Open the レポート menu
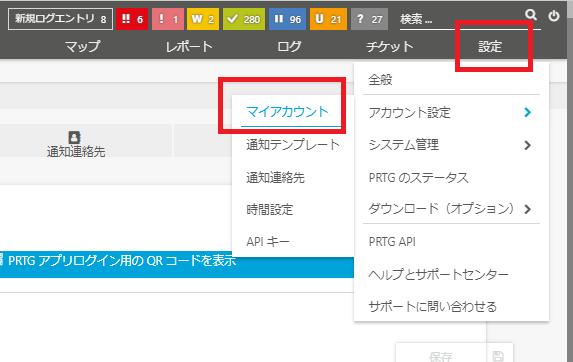 (189, 46)
